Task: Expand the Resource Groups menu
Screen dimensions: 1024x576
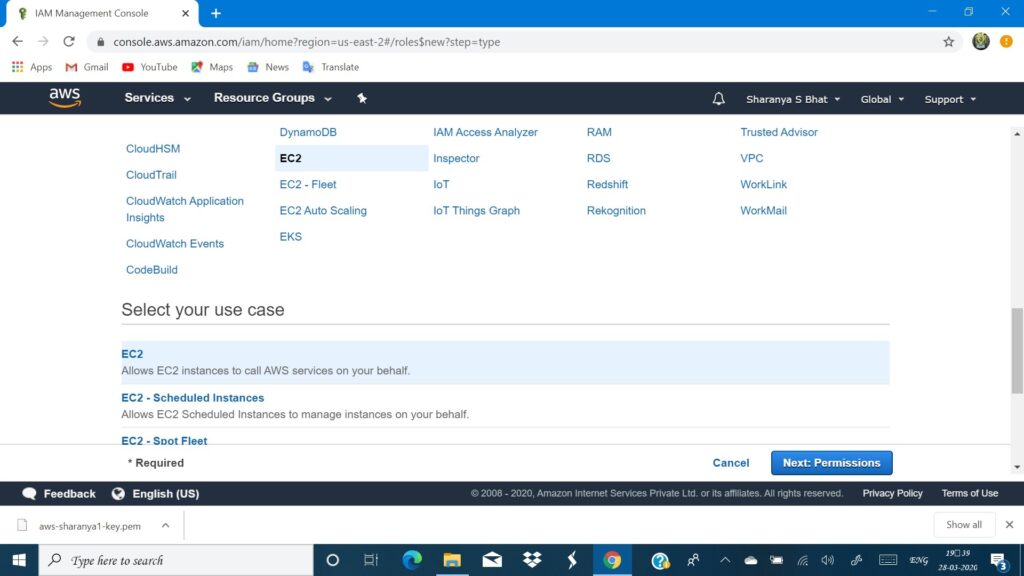Action: (272, 98)
